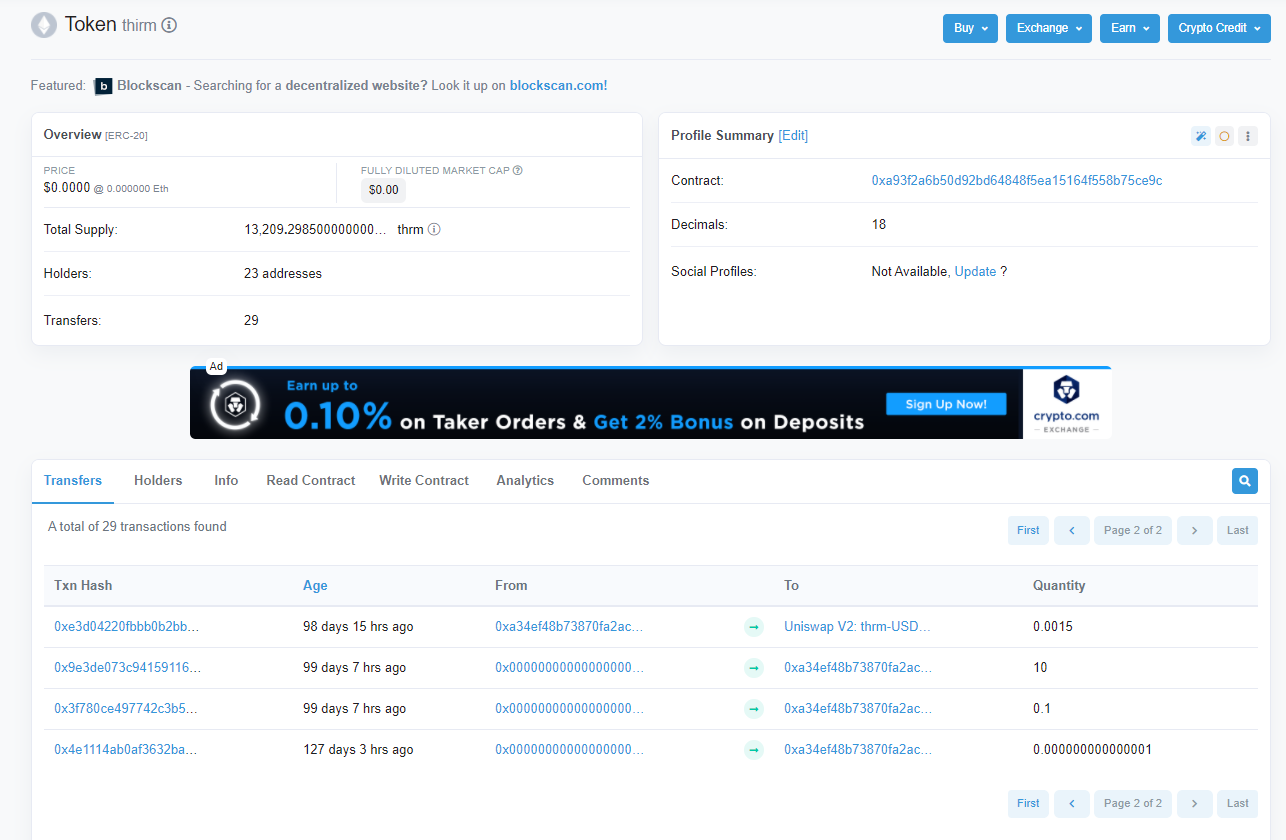Open transaction hash 0xe3d04220fbbb0b2bb...
The image size is (1286, 840).
click(x=127, y=627)
